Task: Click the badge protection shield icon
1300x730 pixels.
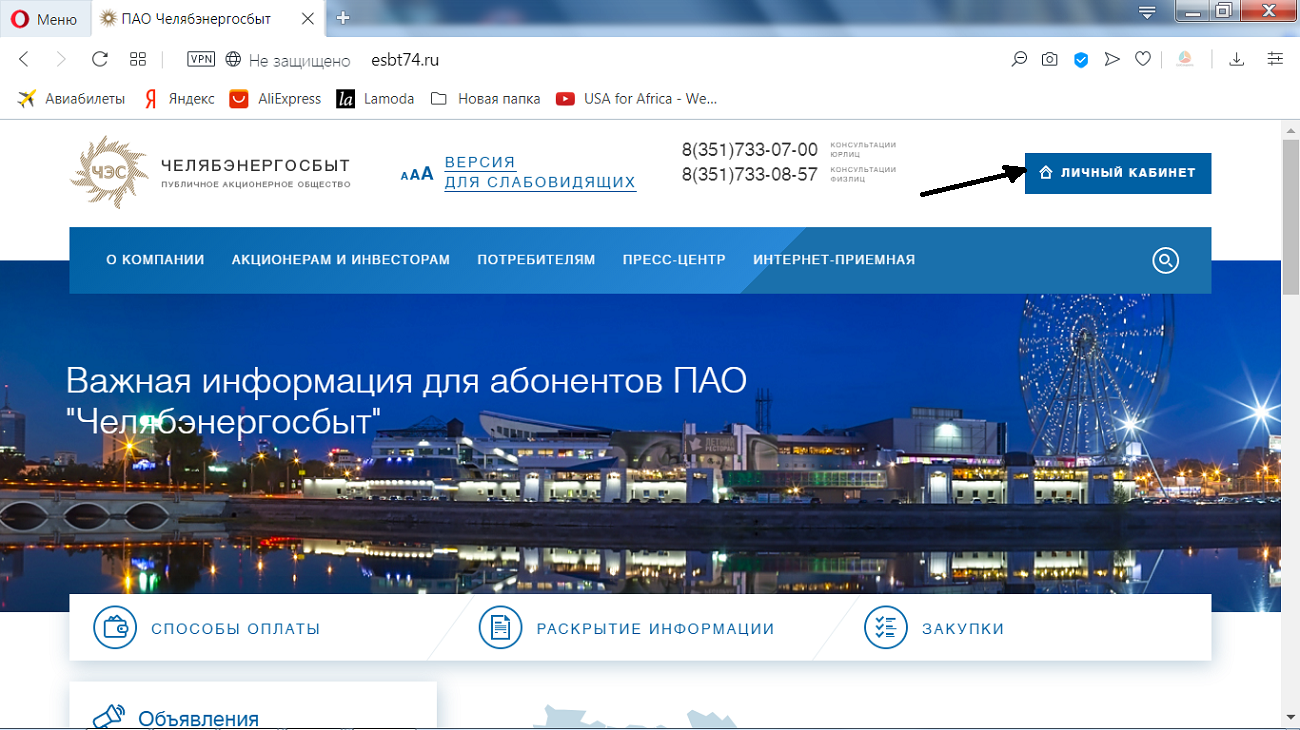Action: tap(1080, 59)
